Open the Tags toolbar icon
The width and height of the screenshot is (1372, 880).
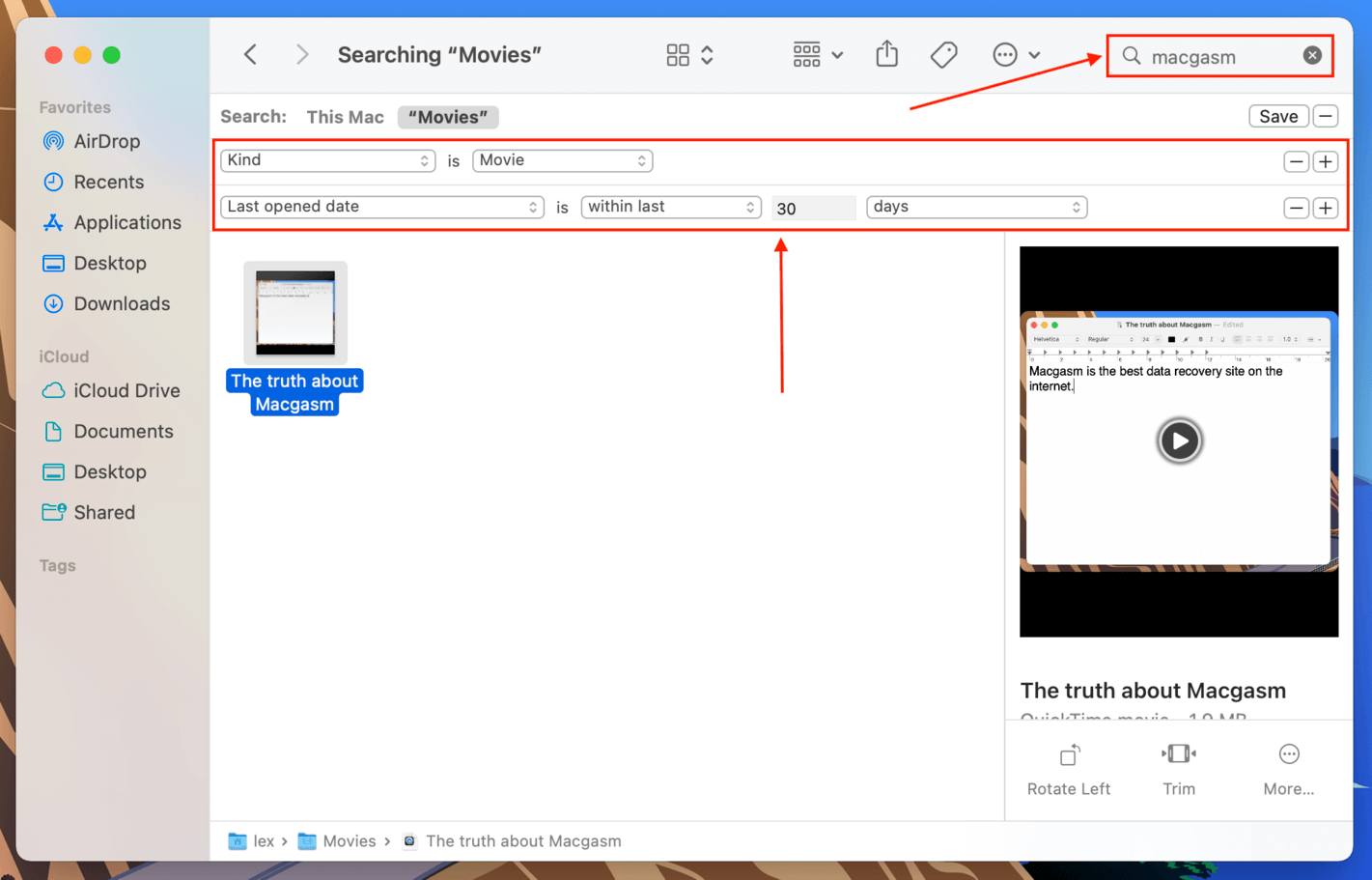click(x=943, y=55)
